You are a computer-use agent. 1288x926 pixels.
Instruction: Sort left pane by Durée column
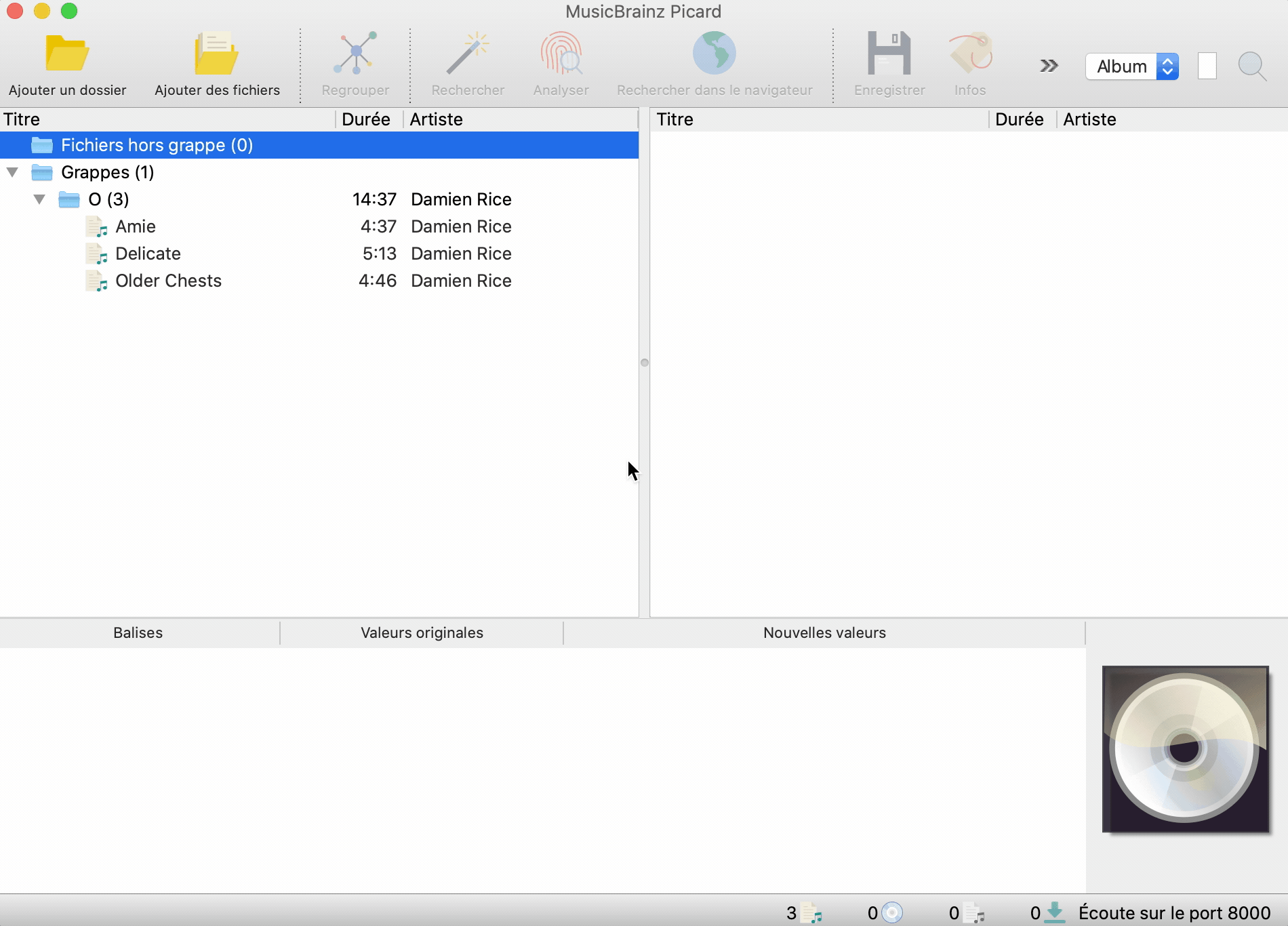[x=369, y=119]
